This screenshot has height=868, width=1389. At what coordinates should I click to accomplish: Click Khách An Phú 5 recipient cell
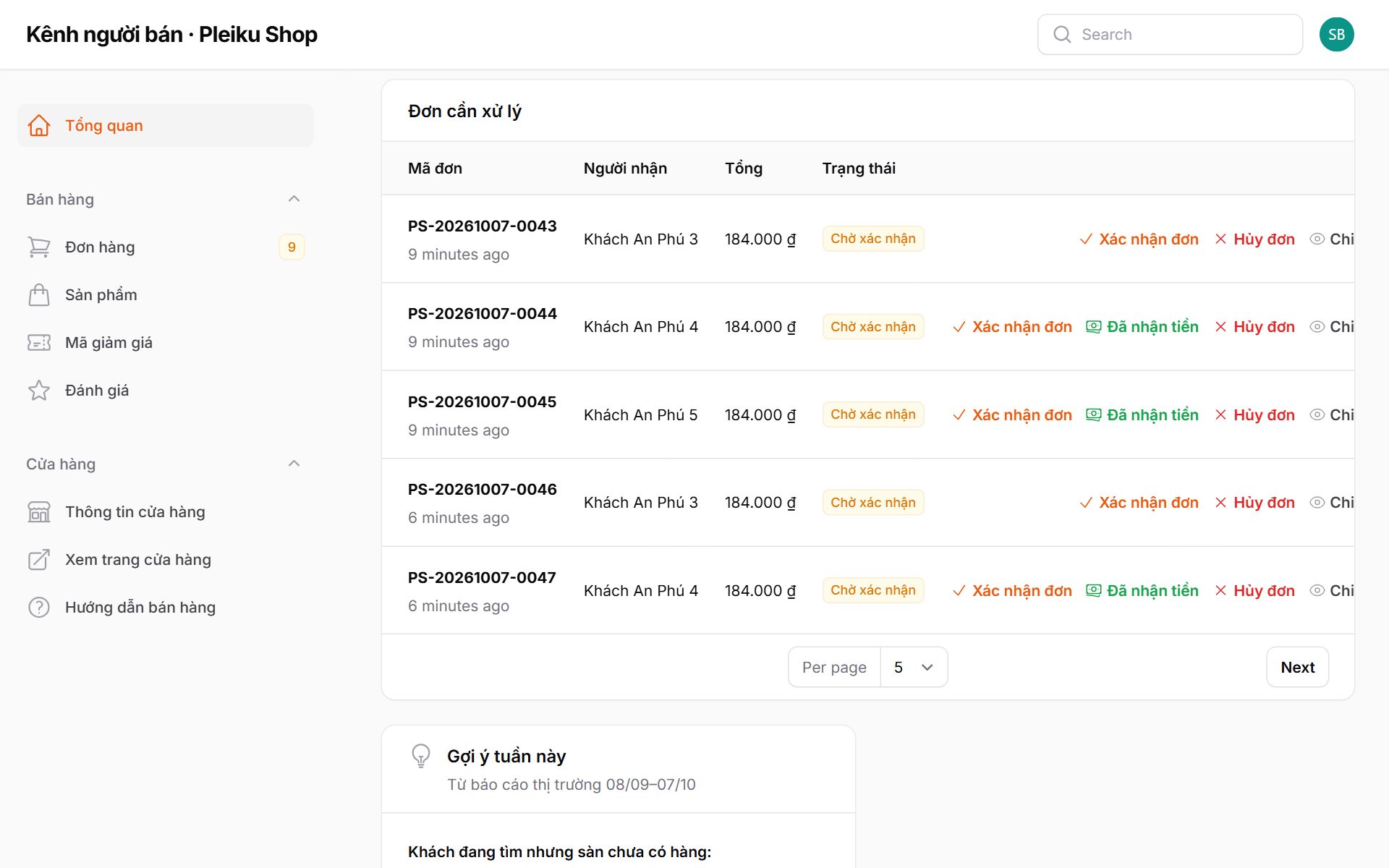click(x=641, y=414)
